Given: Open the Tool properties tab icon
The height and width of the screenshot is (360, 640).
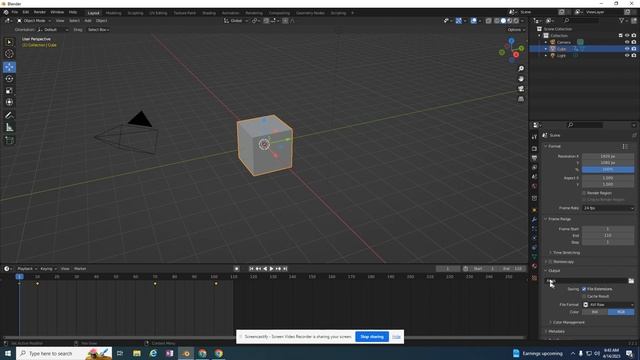Looking at the screenshot, I should click(x=534, y=137).
